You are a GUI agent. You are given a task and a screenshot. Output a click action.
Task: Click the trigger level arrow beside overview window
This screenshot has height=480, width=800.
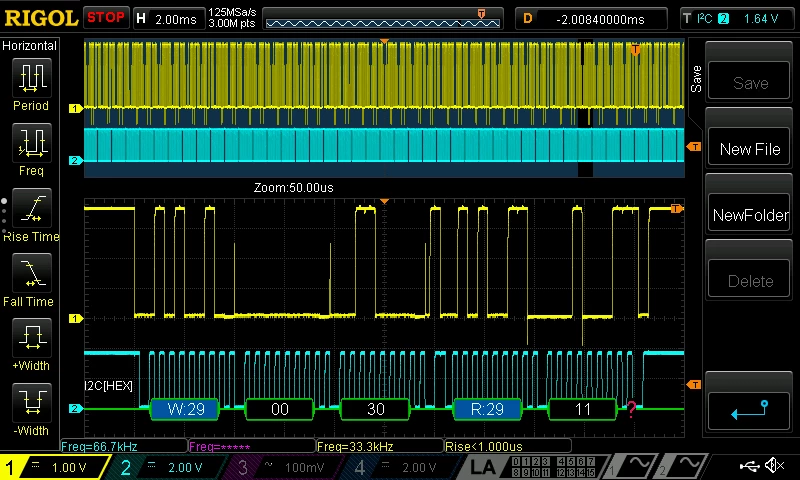(x=694, y=147)
